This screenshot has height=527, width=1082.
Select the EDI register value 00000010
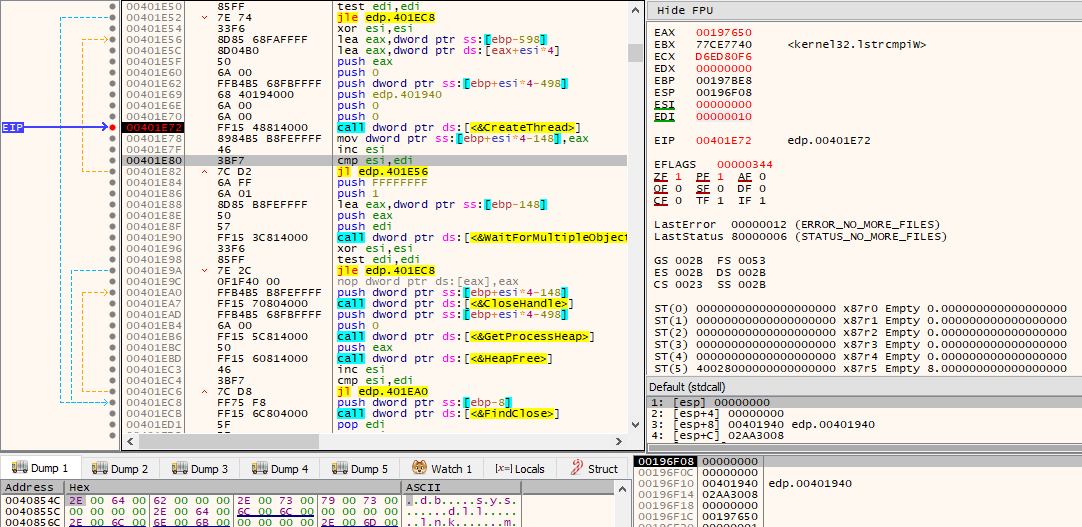(x=724, y=117)
